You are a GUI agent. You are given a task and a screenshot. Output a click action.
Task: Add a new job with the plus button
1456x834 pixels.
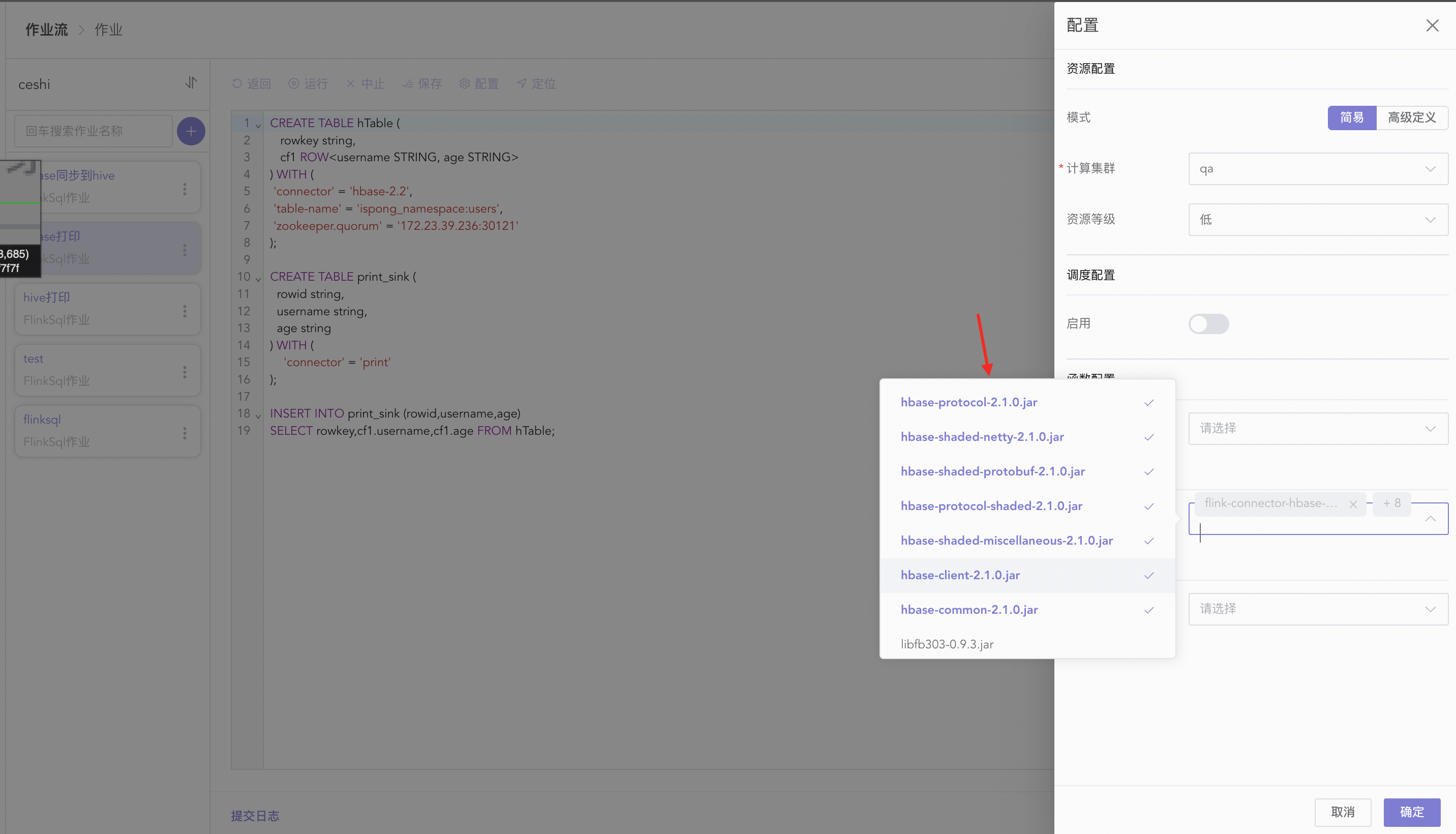pyautogui.click(x=191, y=131)
